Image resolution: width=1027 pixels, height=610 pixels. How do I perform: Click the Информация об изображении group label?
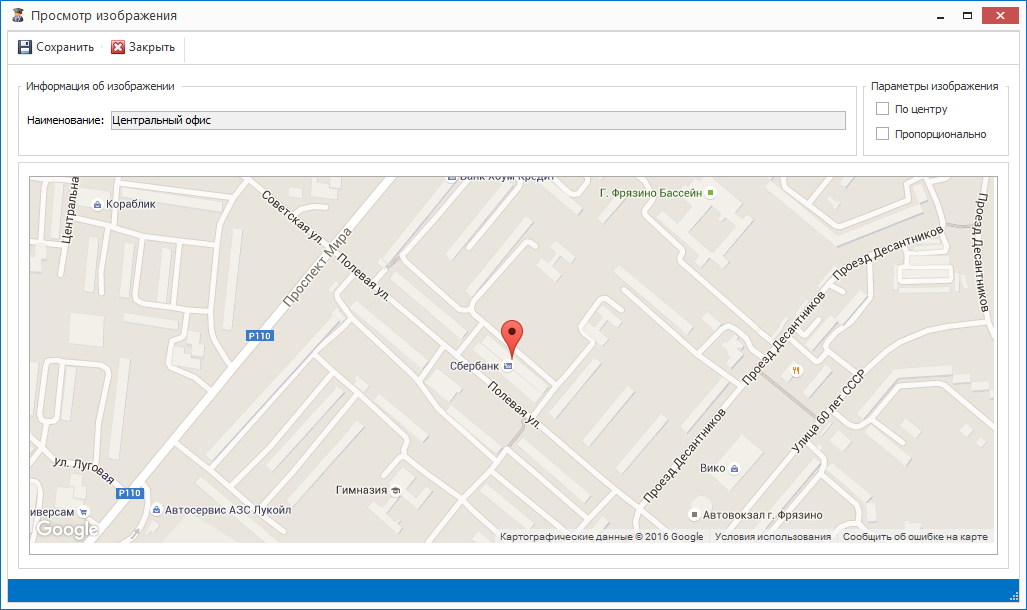pyautogui.click(x=100, y=86)
